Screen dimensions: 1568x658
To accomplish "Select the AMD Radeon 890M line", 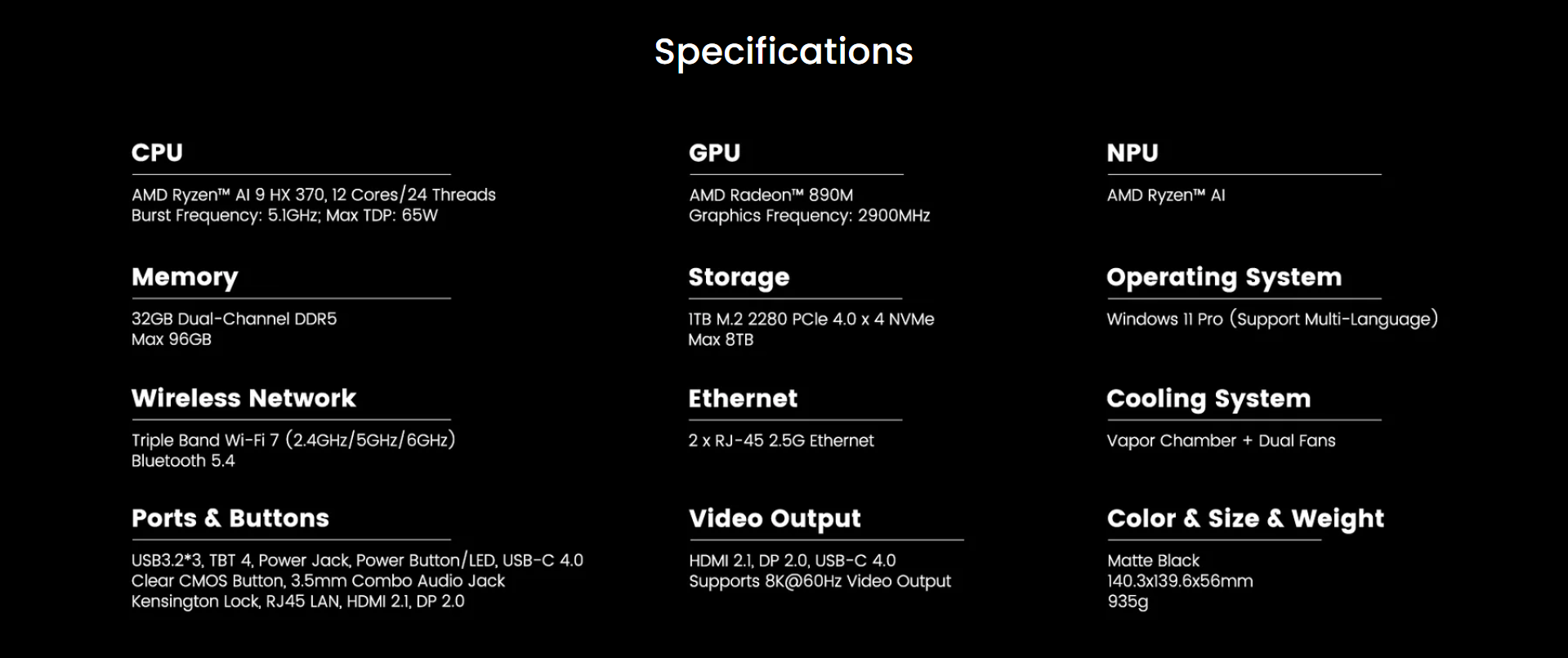I will [x=771, y=195].
